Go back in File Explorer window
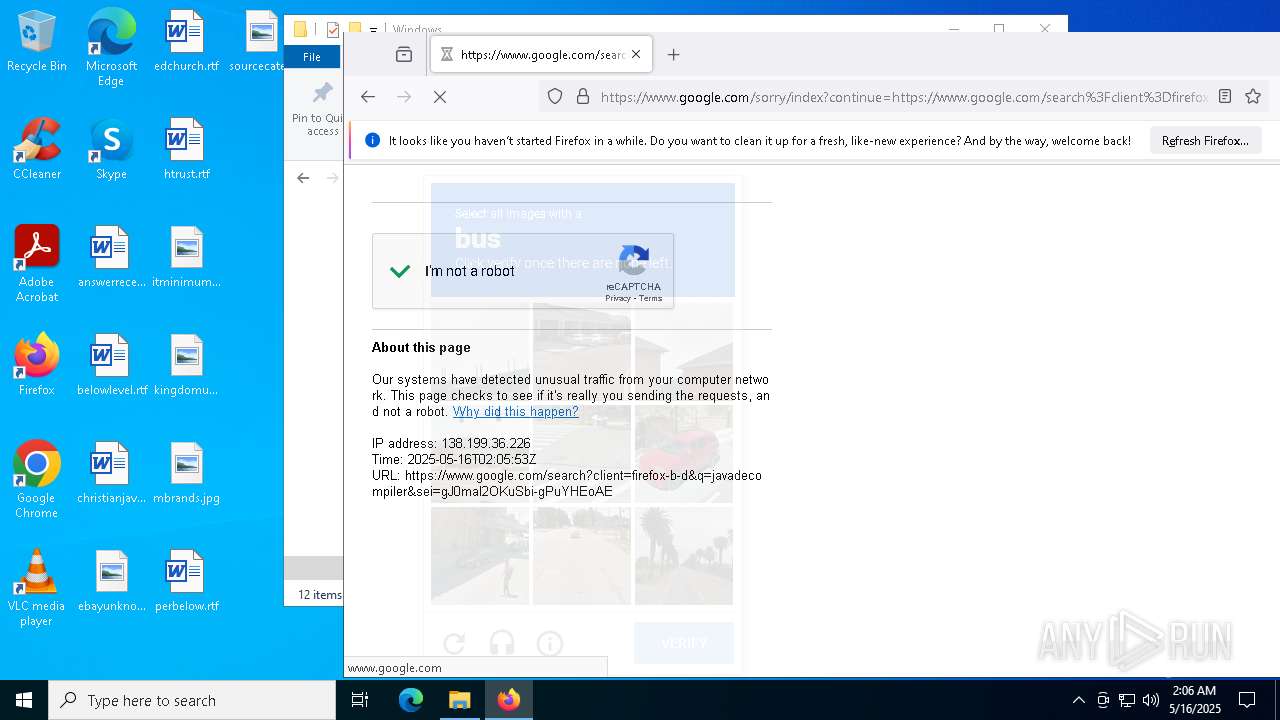Screen dimensions: 1280x720 click(303, 178)
